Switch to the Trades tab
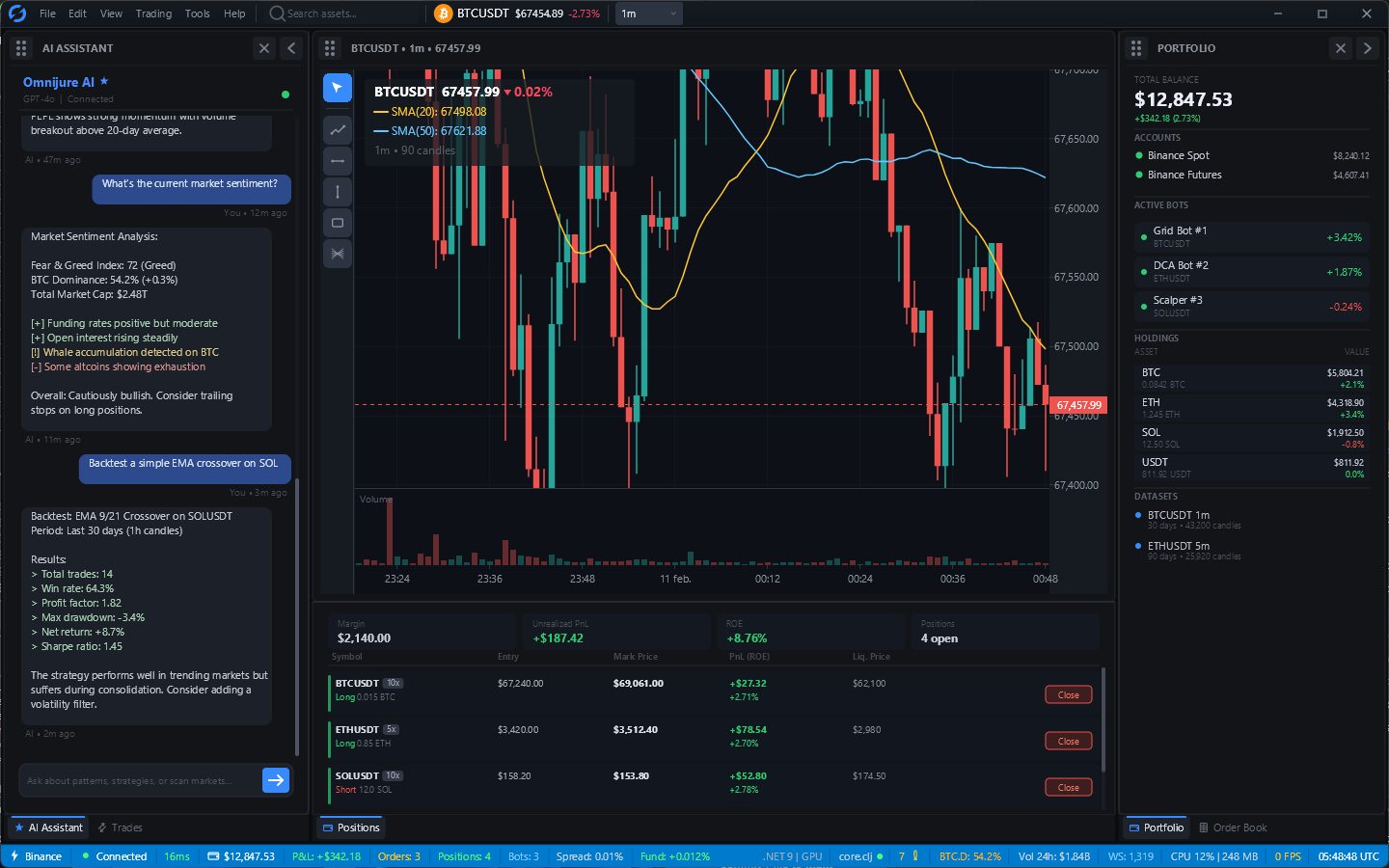This screenshot has width=1389, height=868. (120, 827)
